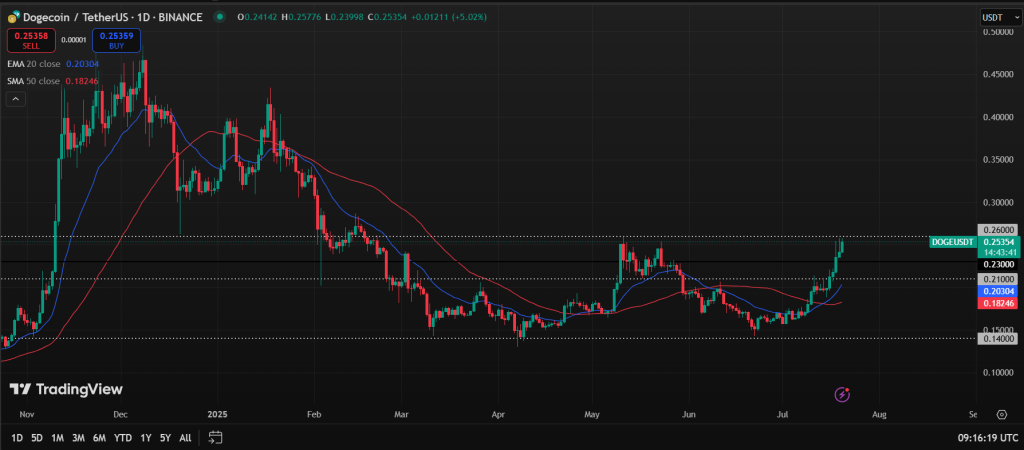Select the 3M time range
The width and height of the screenshot is (1024, 450).
tap(78, 438)
